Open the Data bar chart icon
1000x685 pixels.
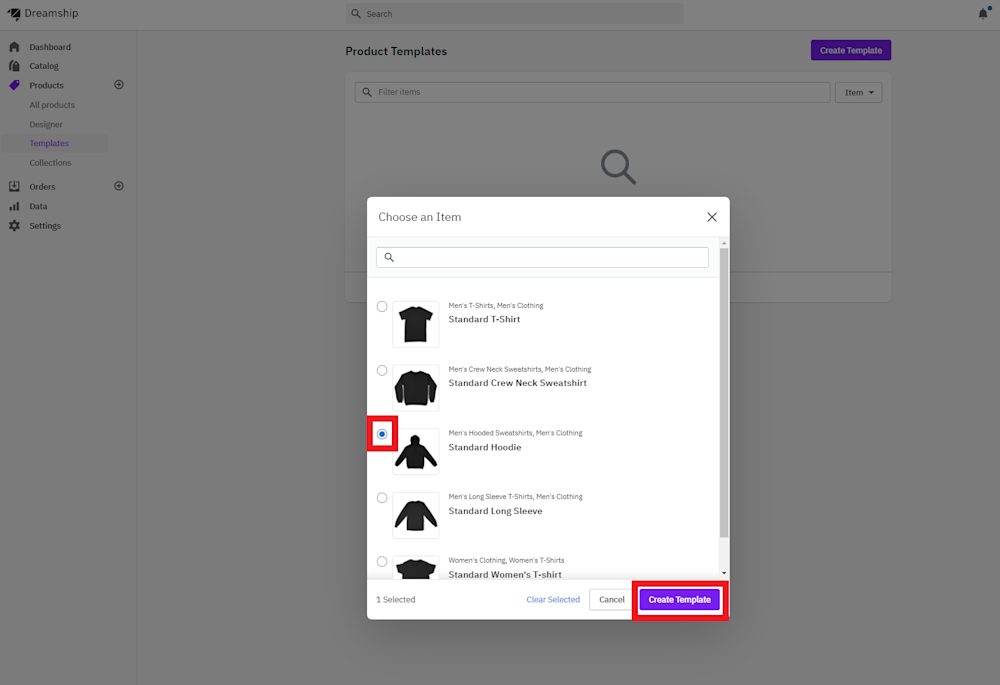coord(14,206)
